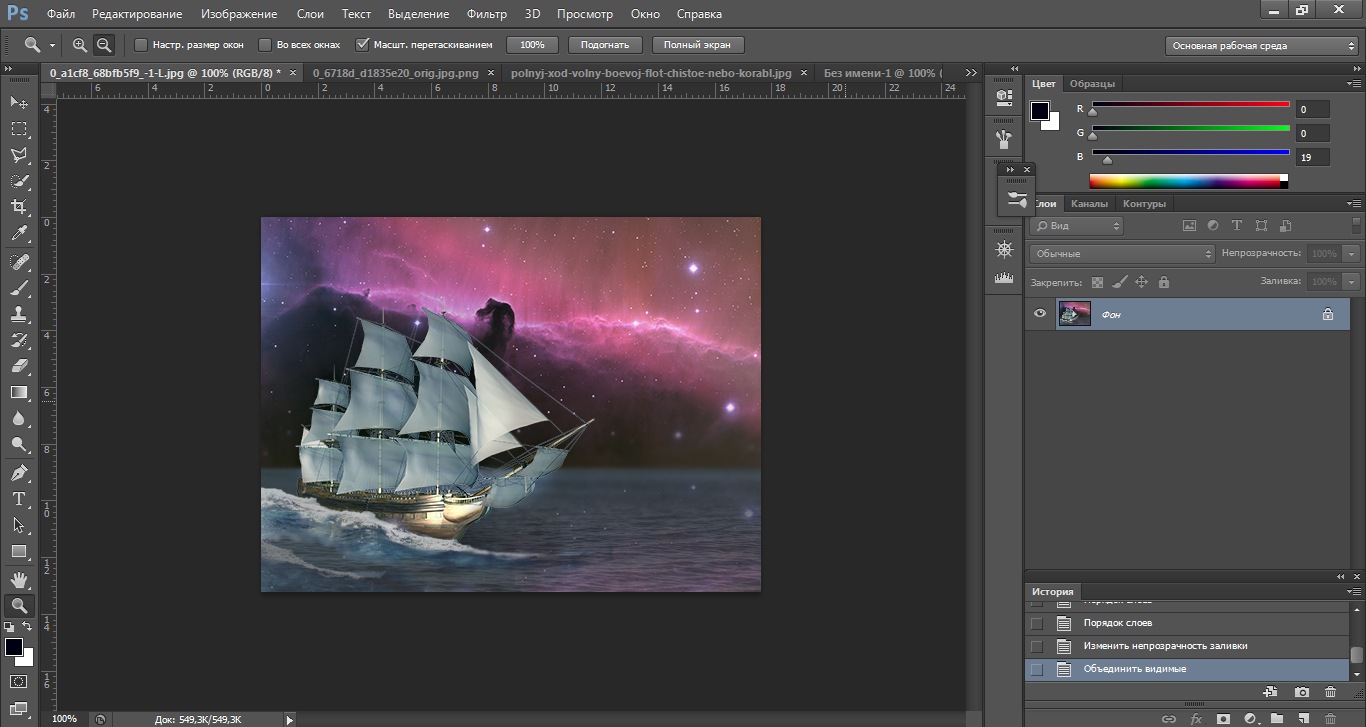Swap foreground and background colors arrow
This screenshot has height=727, width=1366.
click(x=28, y=627)
